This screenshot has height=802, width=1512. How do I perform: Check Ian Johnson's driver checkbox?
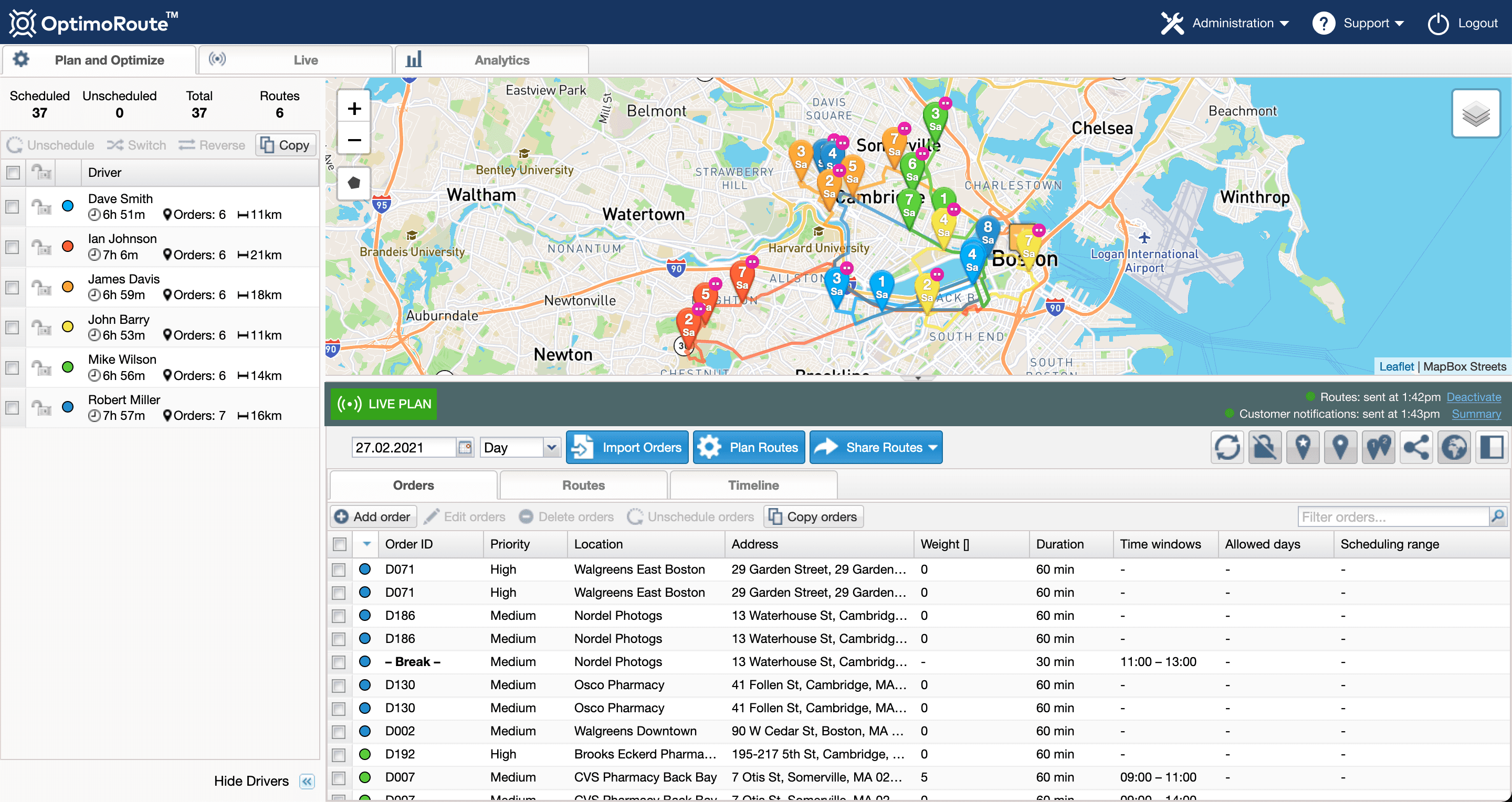click(x=12, y=246)
